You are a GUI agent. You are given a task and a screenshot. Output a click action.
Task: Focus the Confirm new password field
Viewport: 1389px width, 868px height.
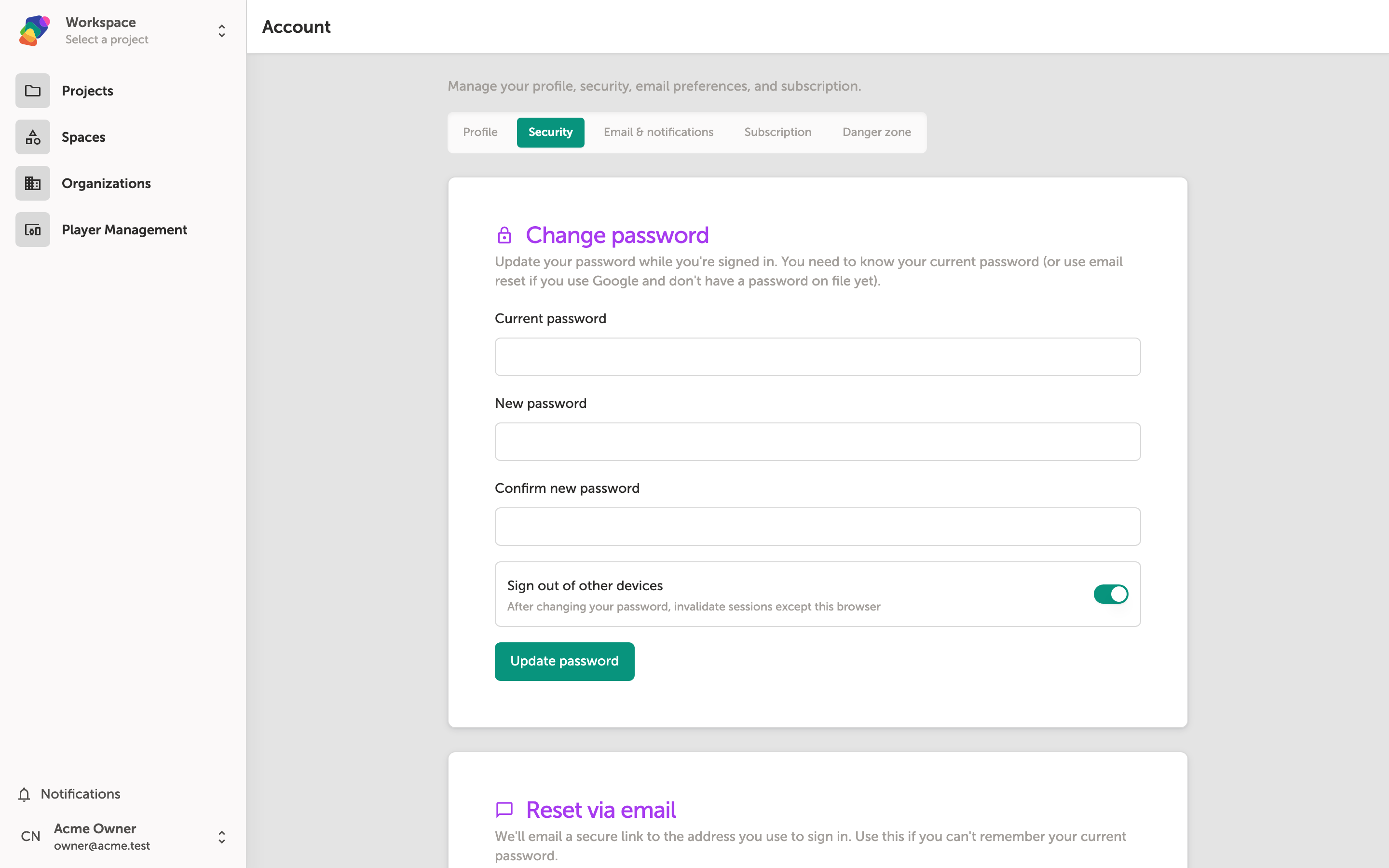click(817, 527)
